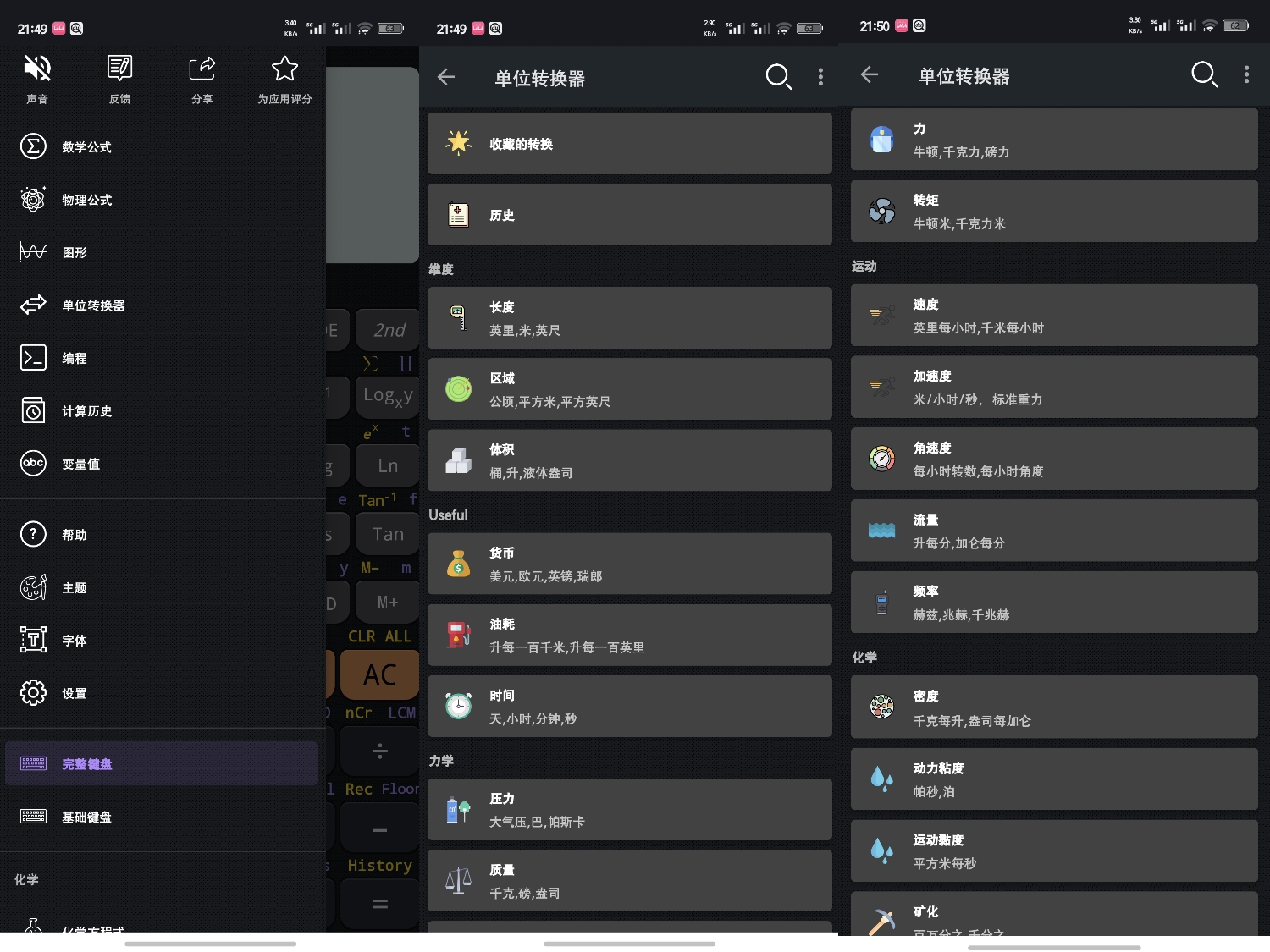The image size is (1270, 952).
Task: Click the 字体 font icon
Action: (33, 640)
